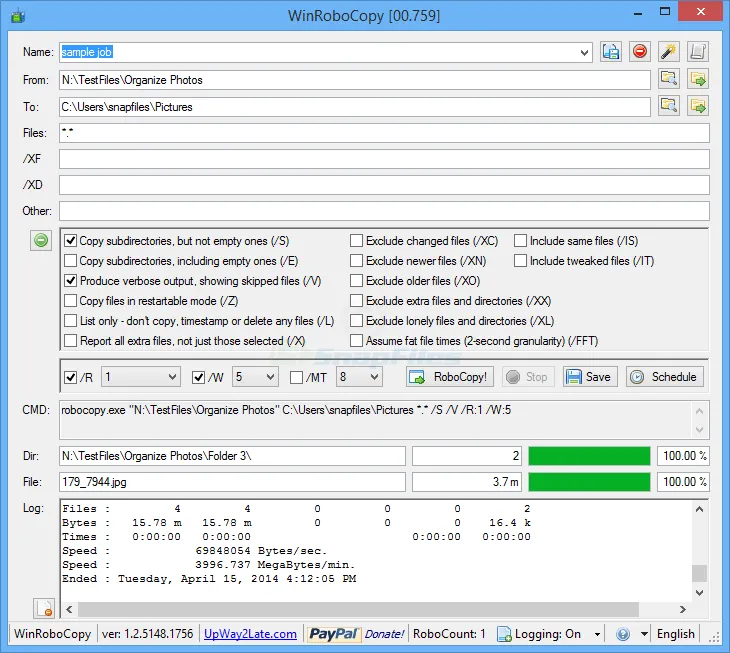The height and width of the screenshot is (653, 730).
Task: Click the log file icon below Log
Action: [44, 608]
